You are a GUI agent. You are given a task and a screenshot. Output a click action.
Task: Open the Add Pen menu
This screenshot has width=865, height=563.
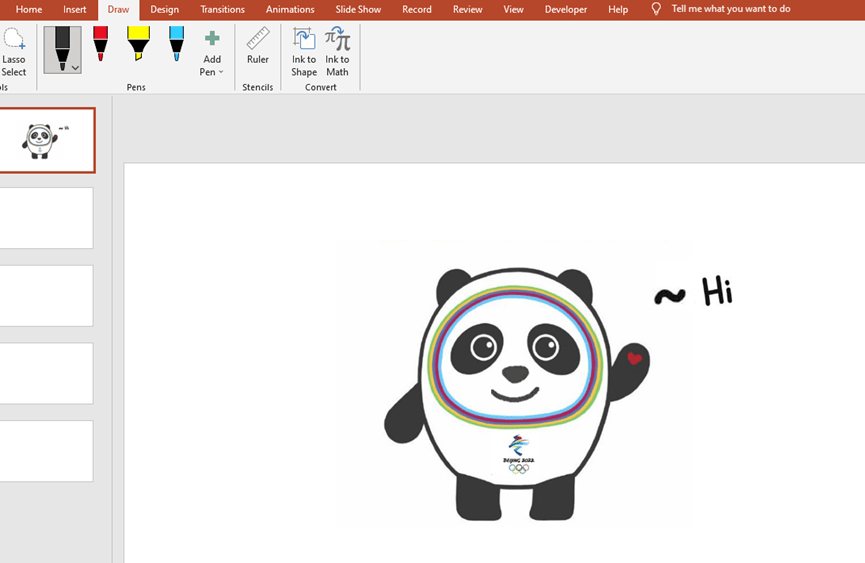tap(212, 53)
